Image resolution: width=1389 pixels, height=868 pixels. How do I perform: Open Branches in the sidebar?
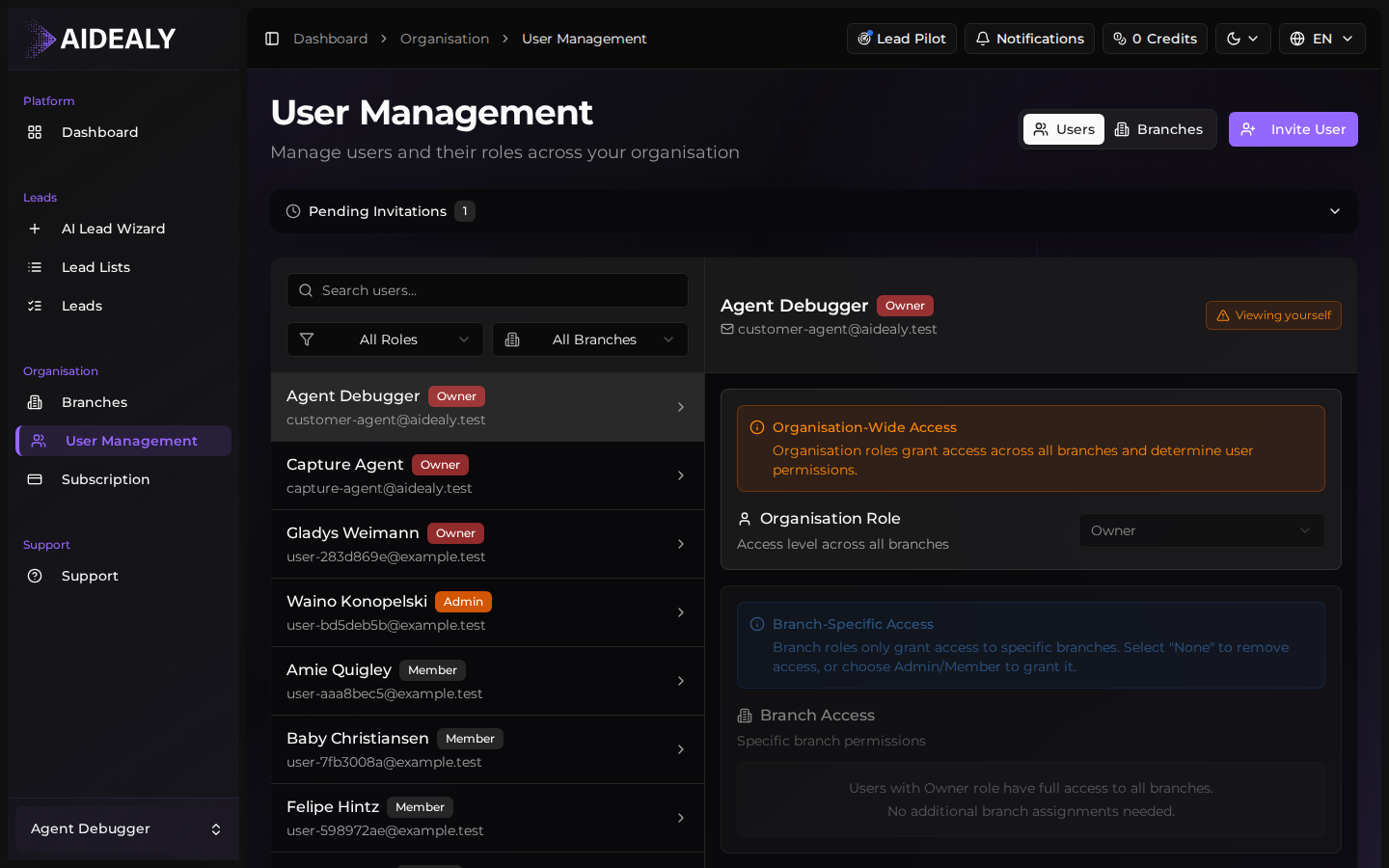pos(123,402)
